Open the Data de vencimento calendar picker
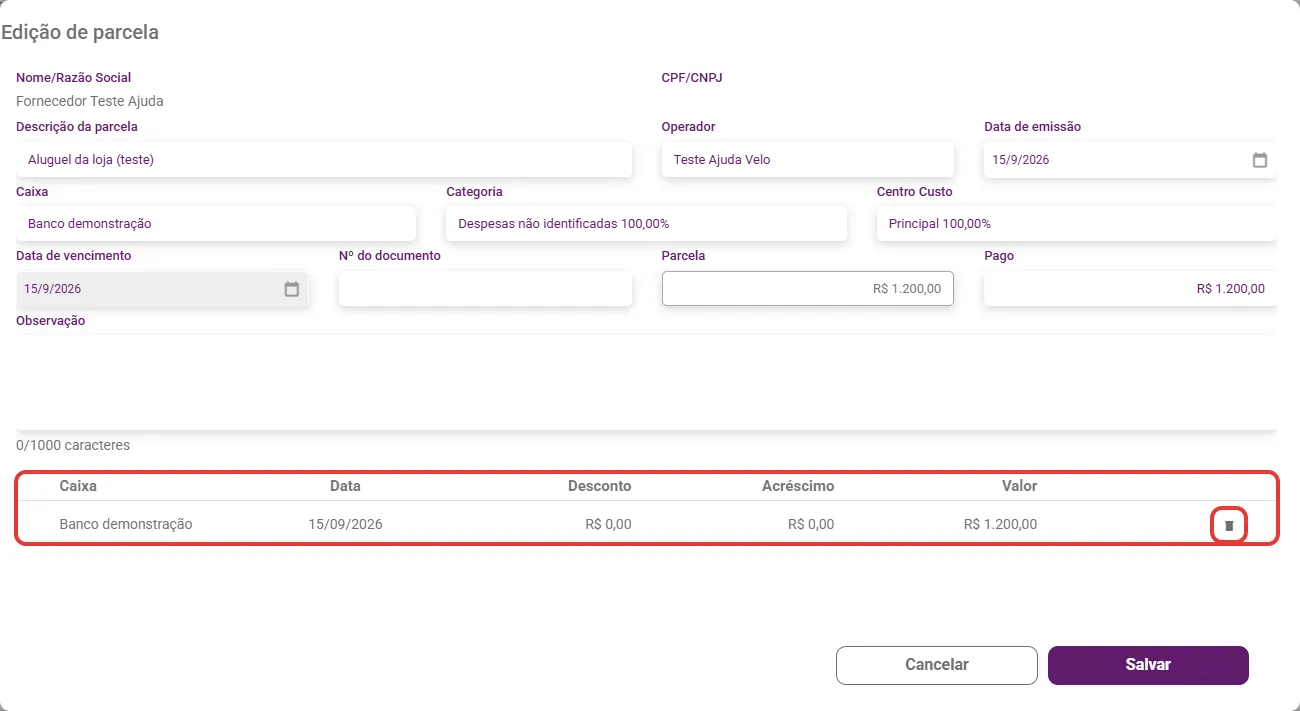This screenshot has width=1300, height=711. pos(292,289)
